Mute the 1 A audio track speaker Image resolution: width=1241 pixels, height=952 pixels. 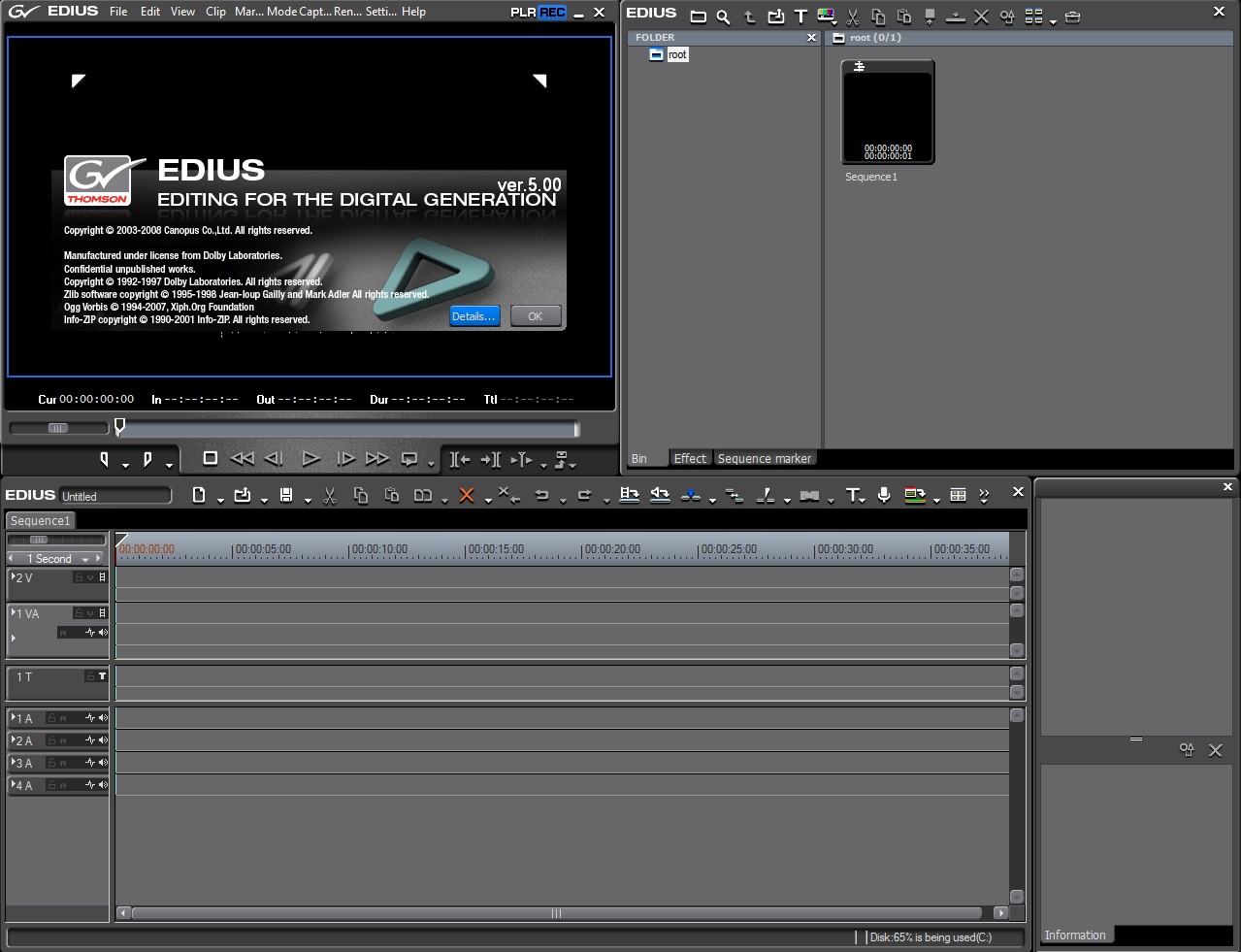(x=103, y=718)
